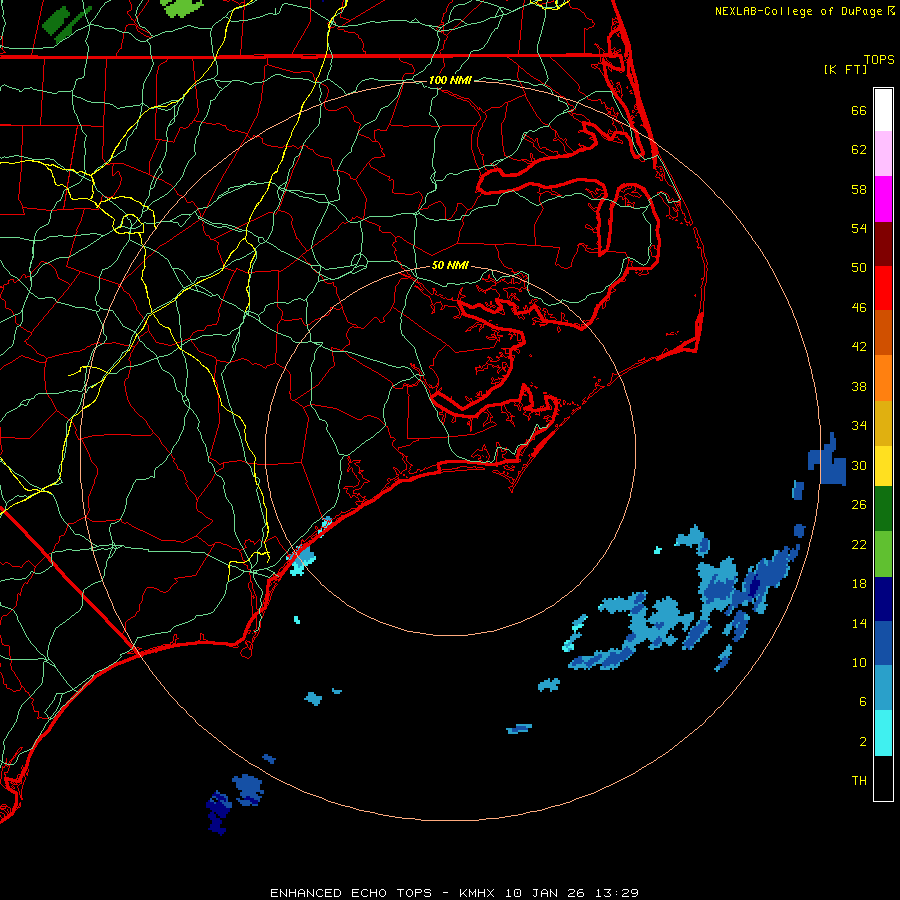Click the 50 NMI range ring label
Screen dimensions: 900x900
pos(450,265)
